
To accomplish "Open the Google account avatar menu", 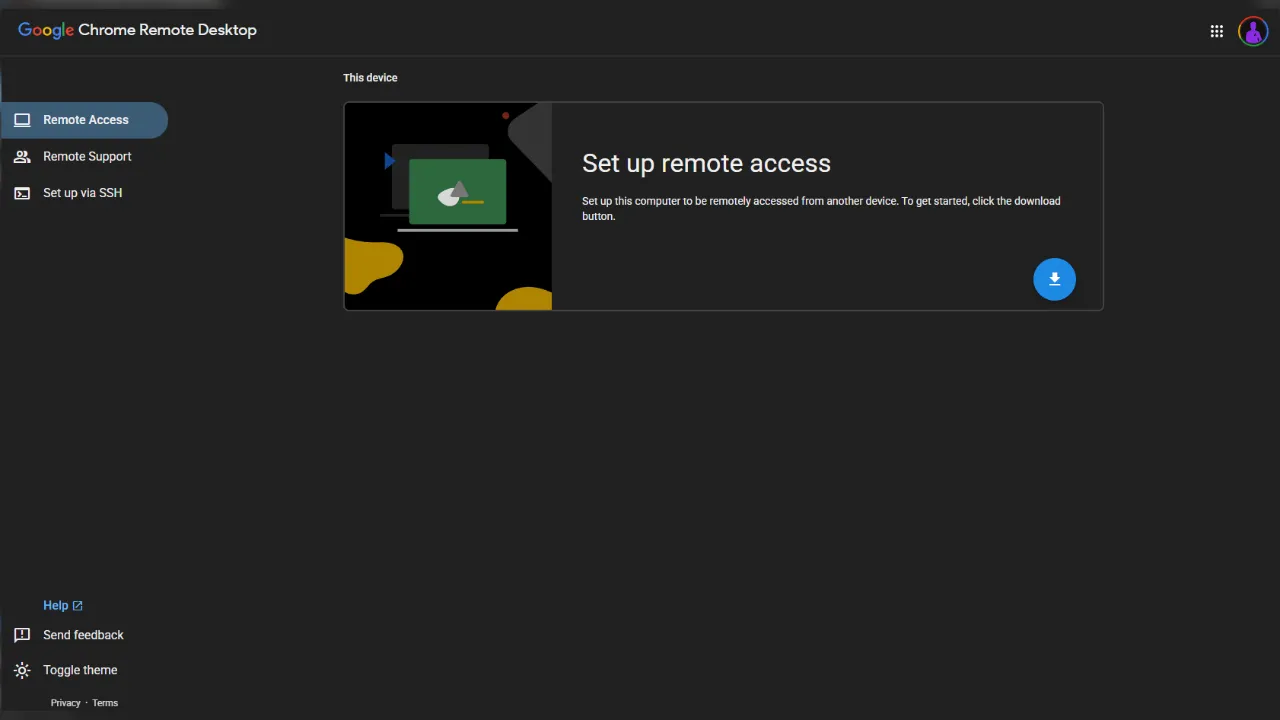I will (x=1253, y=31).
